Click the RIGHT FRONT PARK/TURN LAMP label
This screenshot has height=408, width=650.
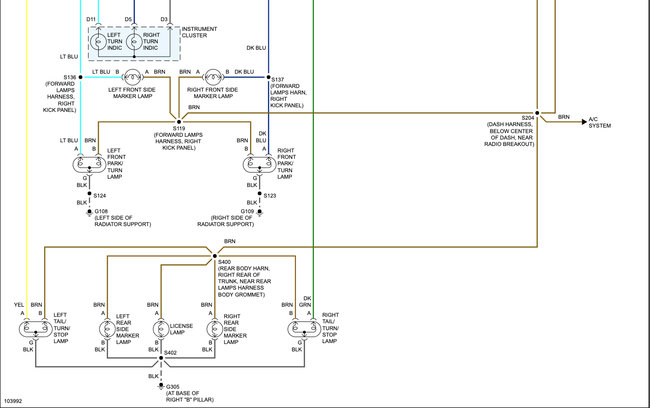tap(286, 164)
